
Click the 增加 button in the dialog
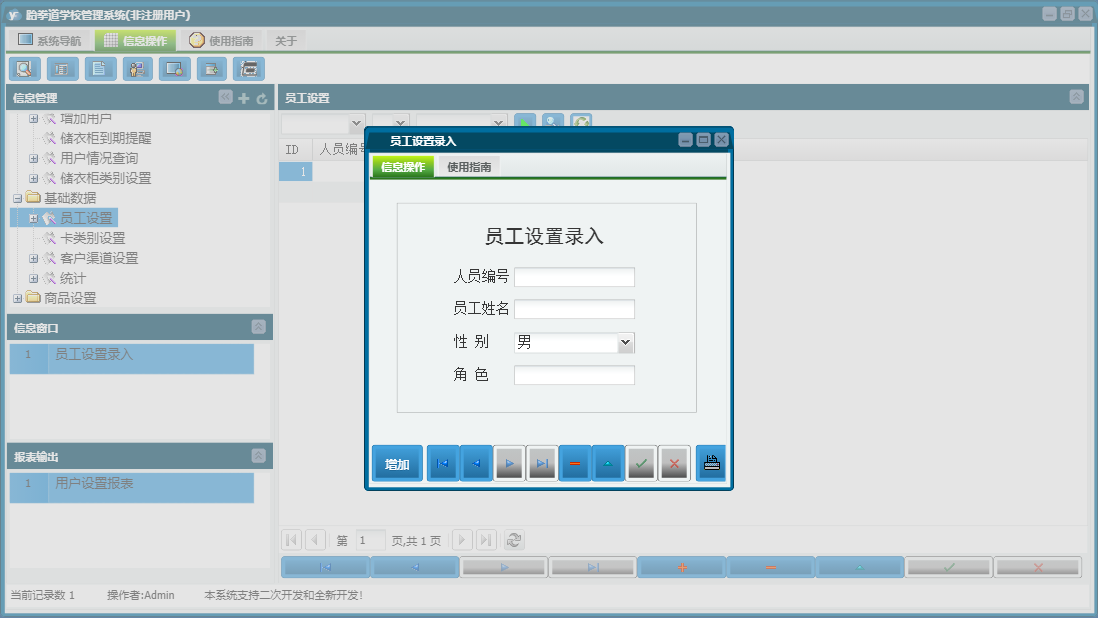(397, 462)
